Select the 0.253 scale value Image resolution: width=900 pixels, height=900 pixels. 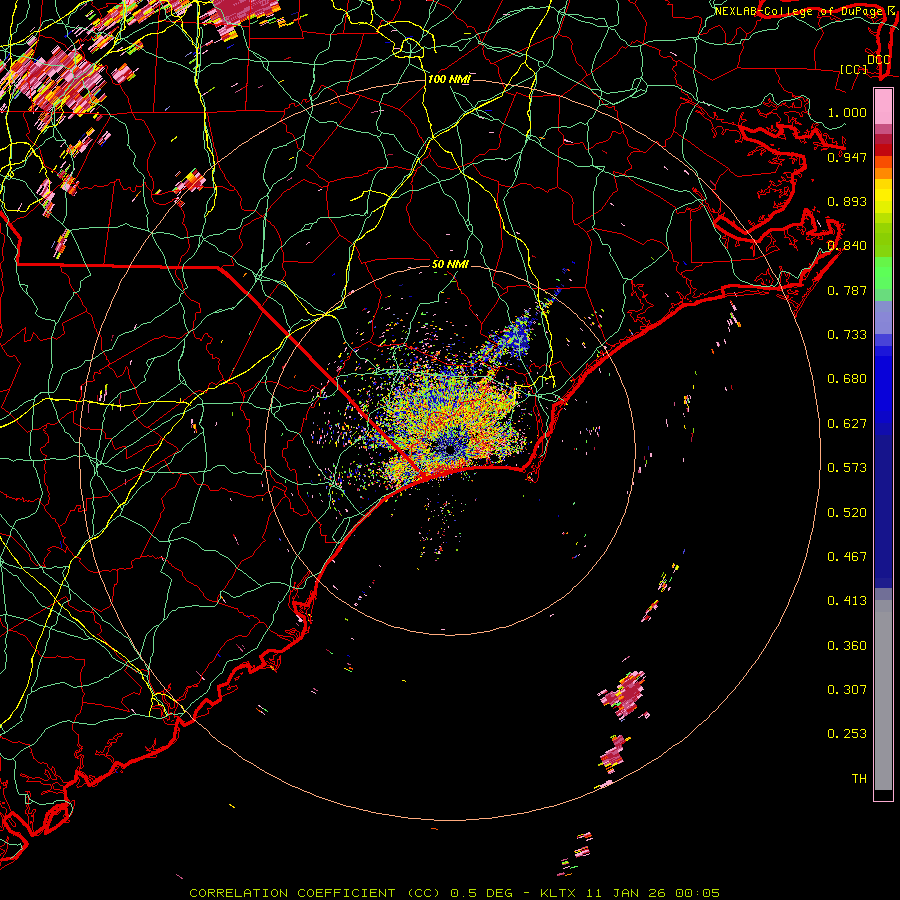coord(847,734)
